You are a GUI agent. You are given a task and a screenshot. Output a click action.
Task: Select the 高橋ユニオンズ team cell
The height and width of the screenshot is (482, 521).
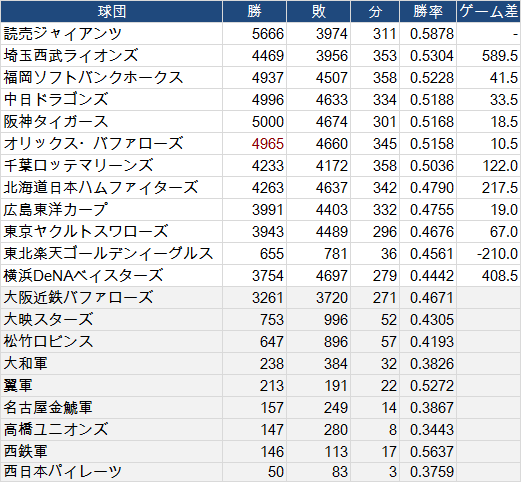pyautogui.click(x=112, y=430)
